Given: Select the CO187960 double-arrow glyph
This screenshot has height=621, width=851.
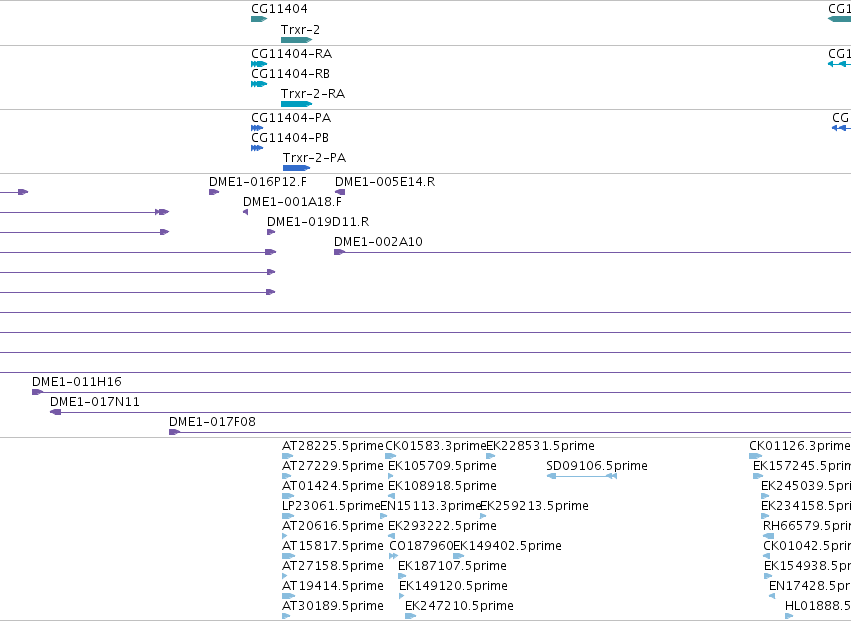Looking at the screenshot, I should pos(393,556).
